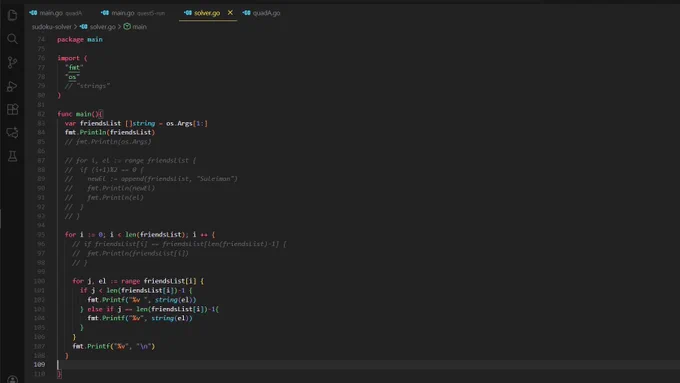Click the commented append "Suleiman" line

tap(151, 179)
